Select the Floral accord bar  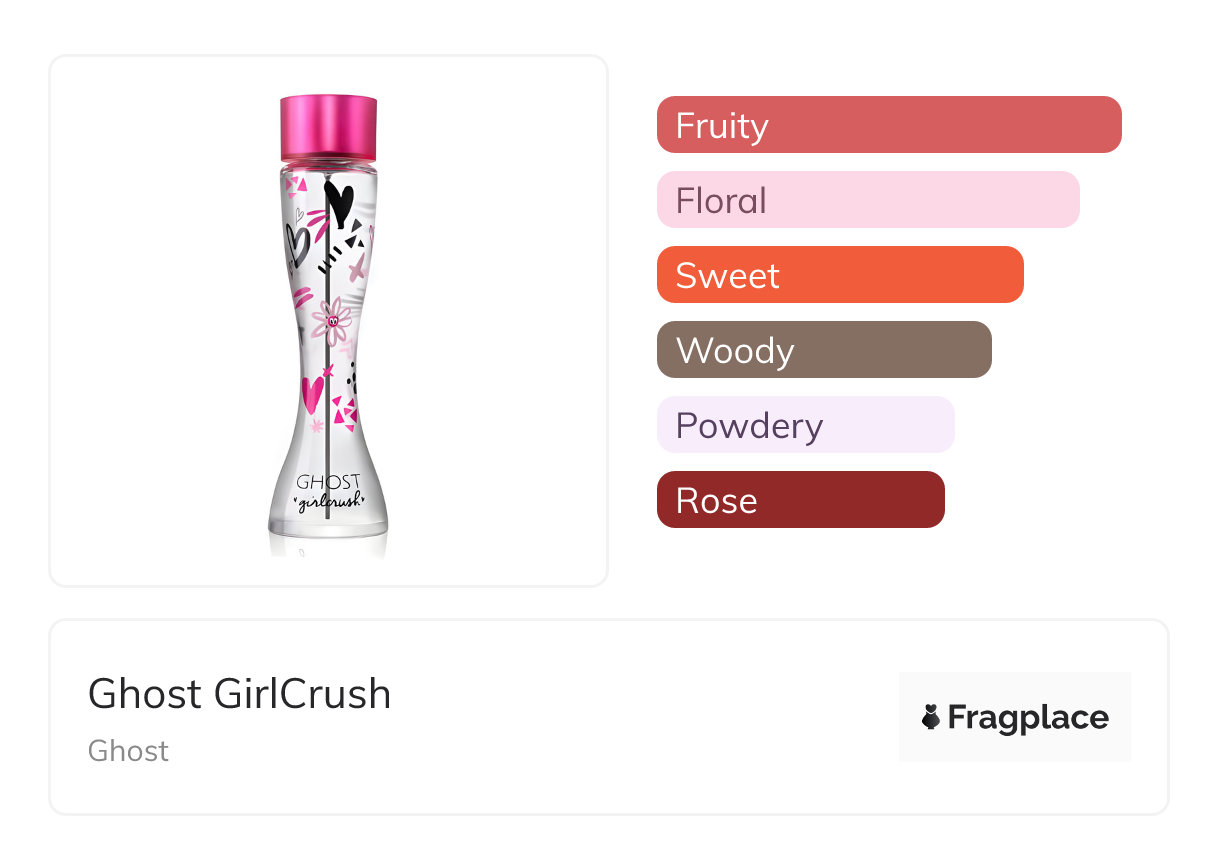(867, 200)
